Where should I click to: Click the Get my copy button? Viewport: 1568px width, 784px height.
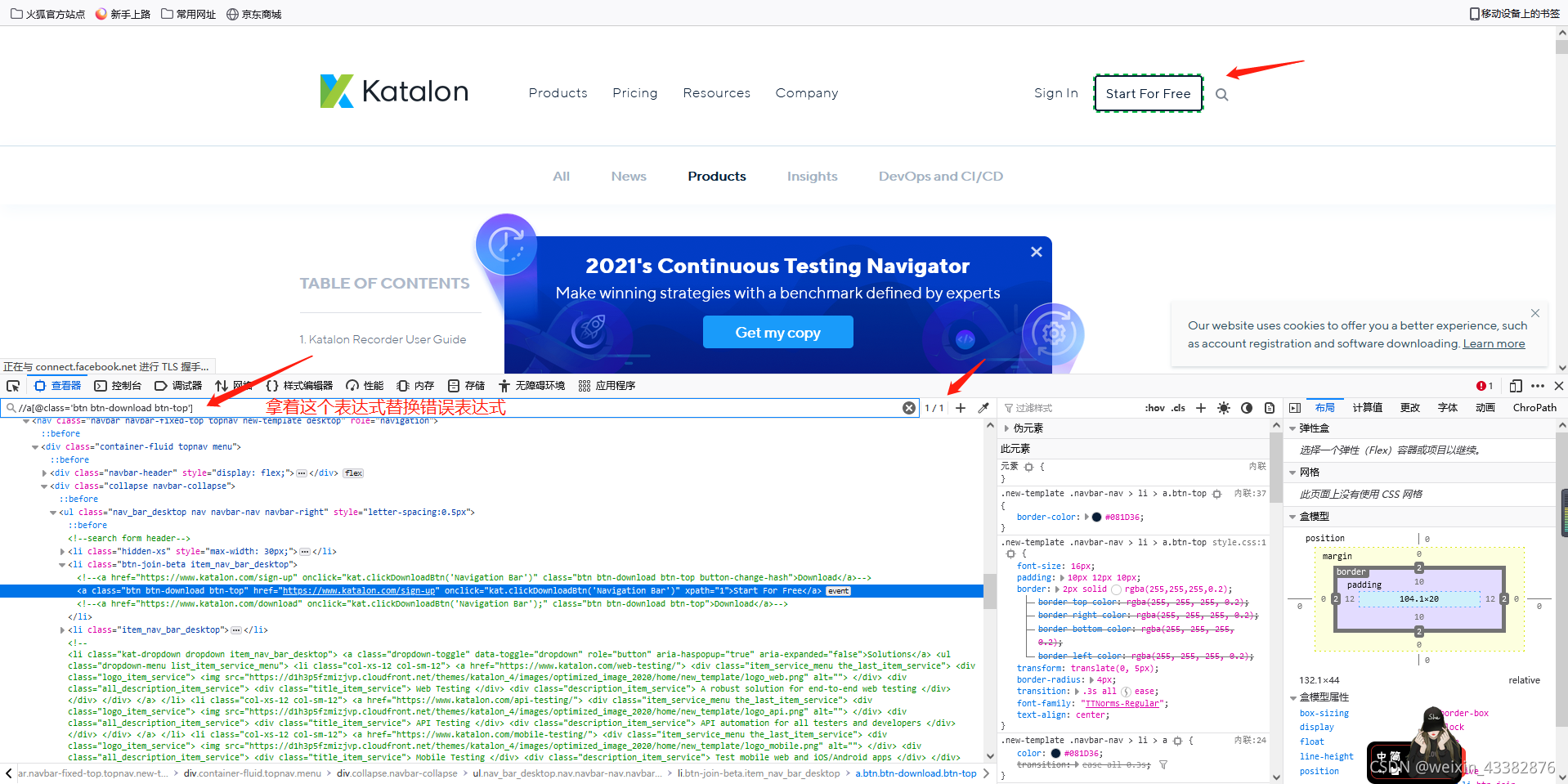[777, 333]
